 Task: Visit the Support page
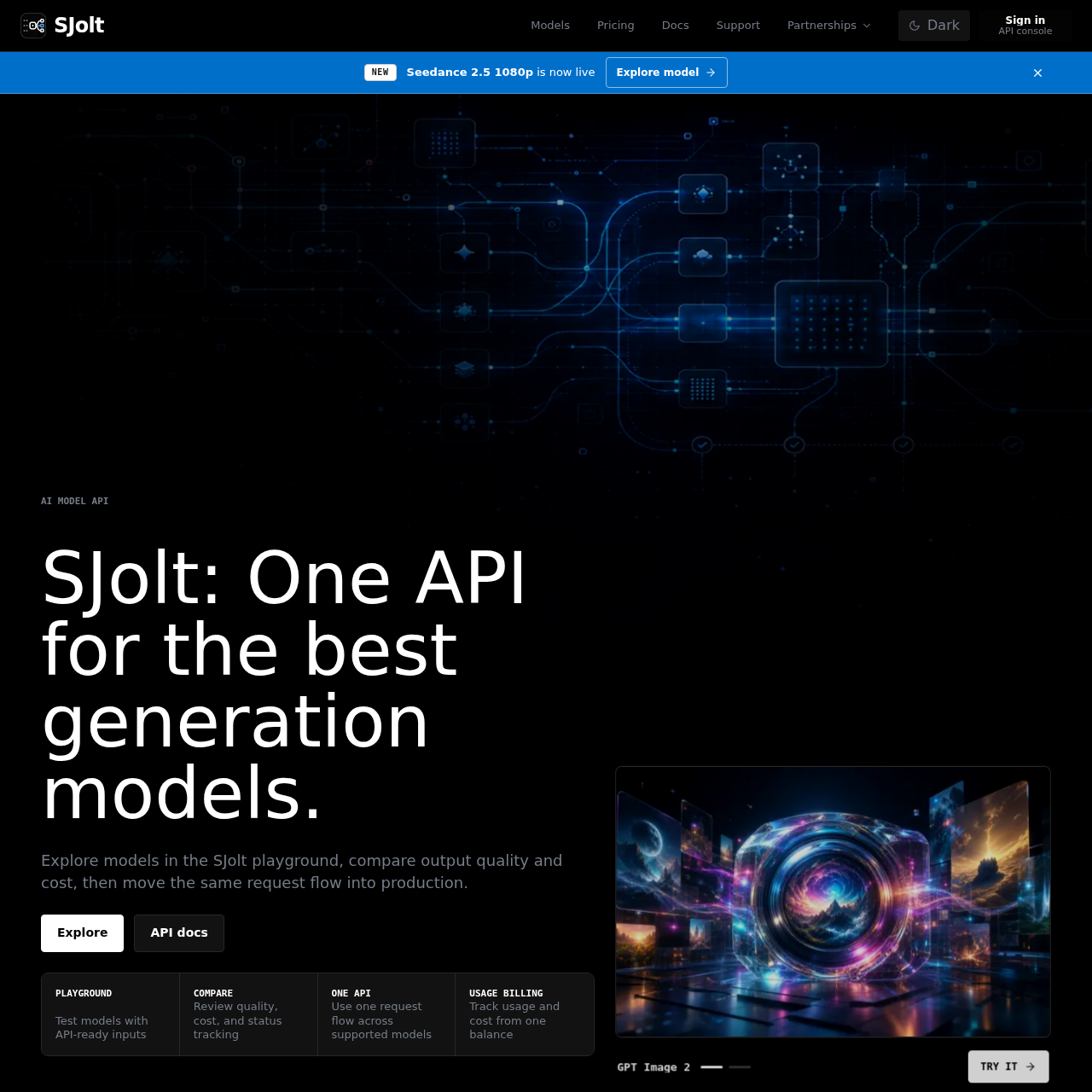(738, 26)
